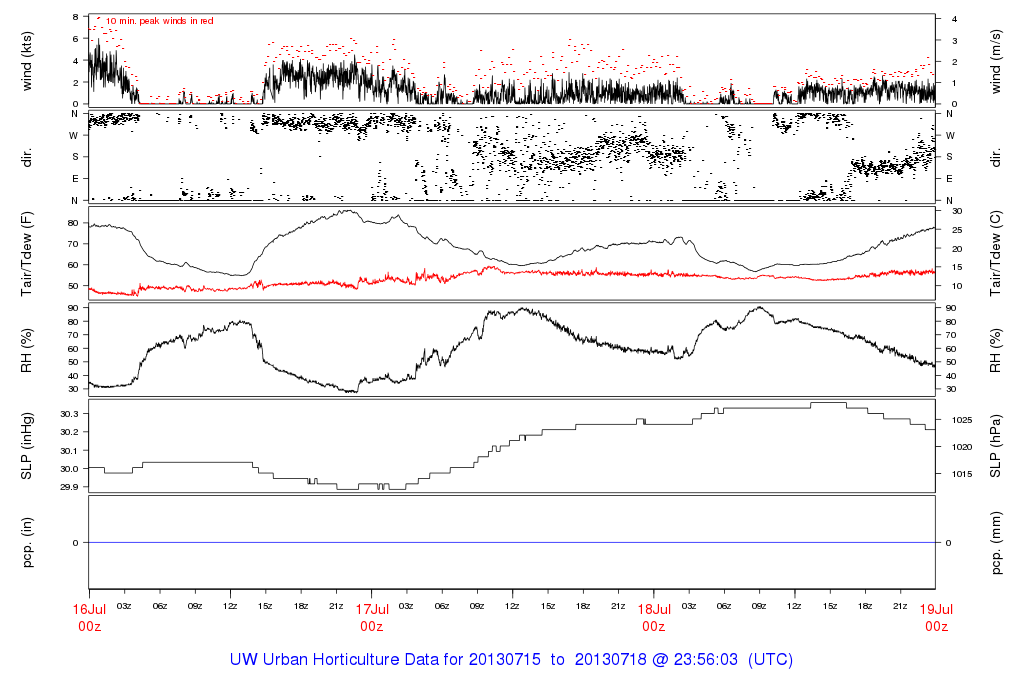This screenshot has height=700, width=1024.
Task: Click the '18Jul 00z' date label
Action: [x=654, y=618]
